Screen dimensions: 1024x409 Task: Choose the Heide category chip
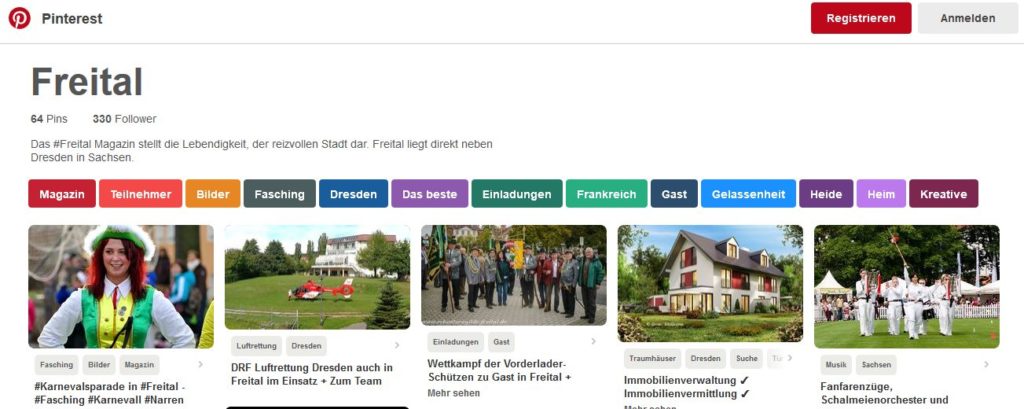pos(826,194)
